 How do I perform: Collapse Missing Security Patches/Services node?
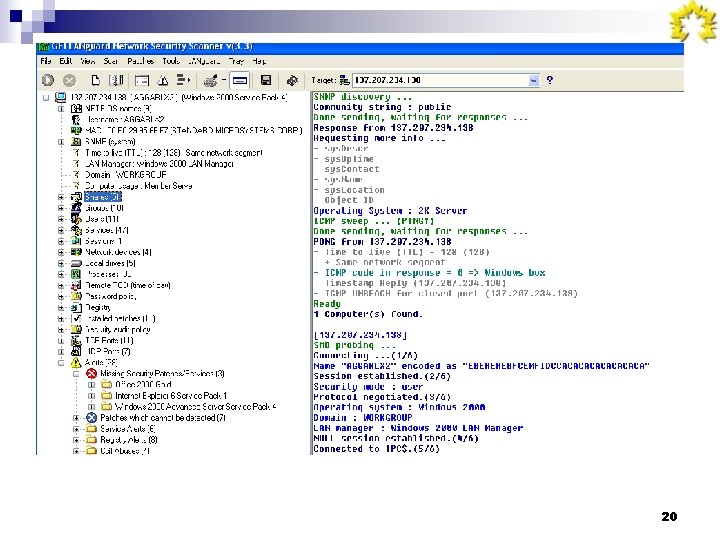point(76,374)
